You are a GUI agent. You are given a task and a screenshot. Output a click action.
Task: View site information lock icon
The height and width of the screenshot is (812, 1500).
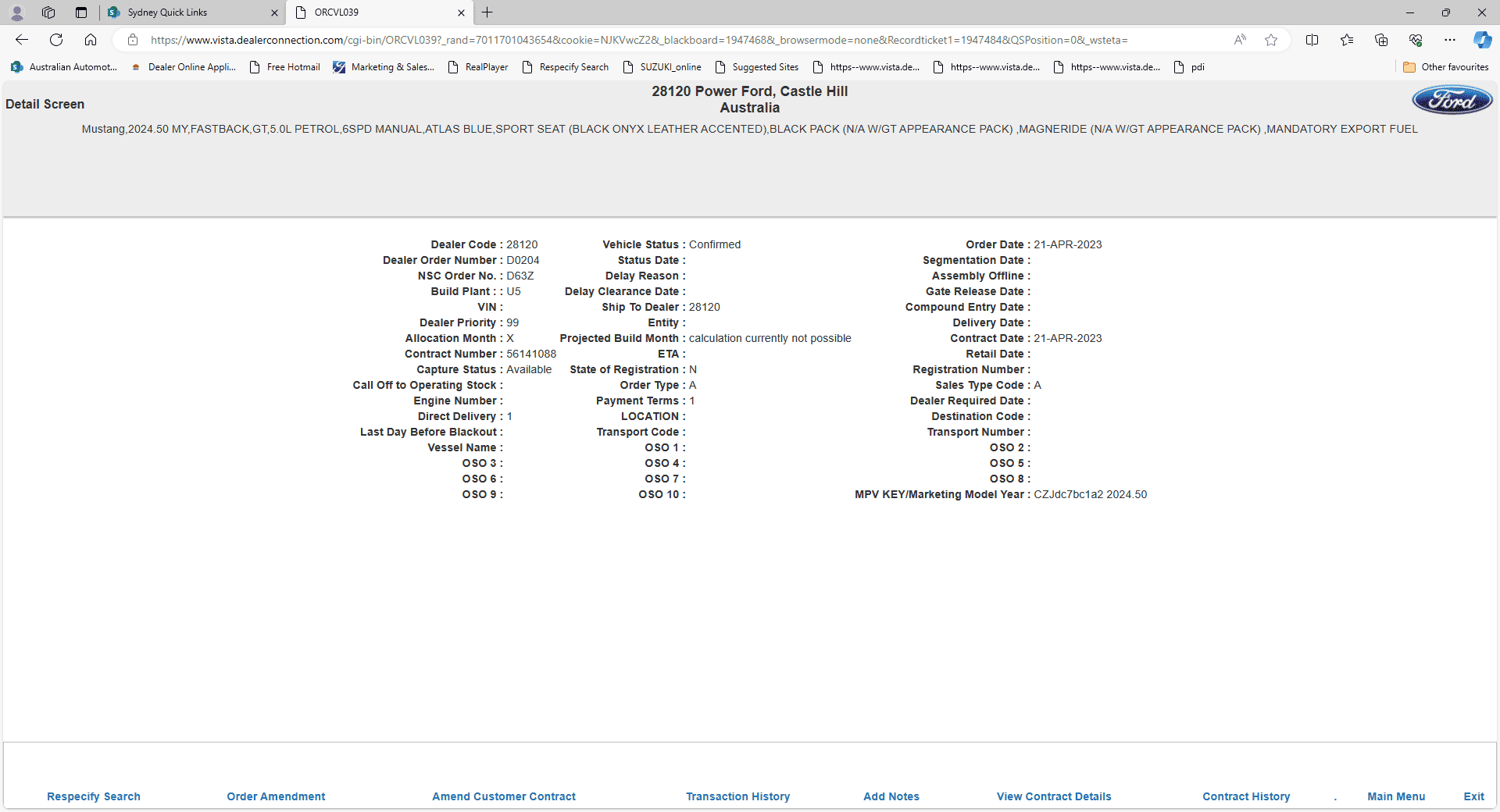133,40
